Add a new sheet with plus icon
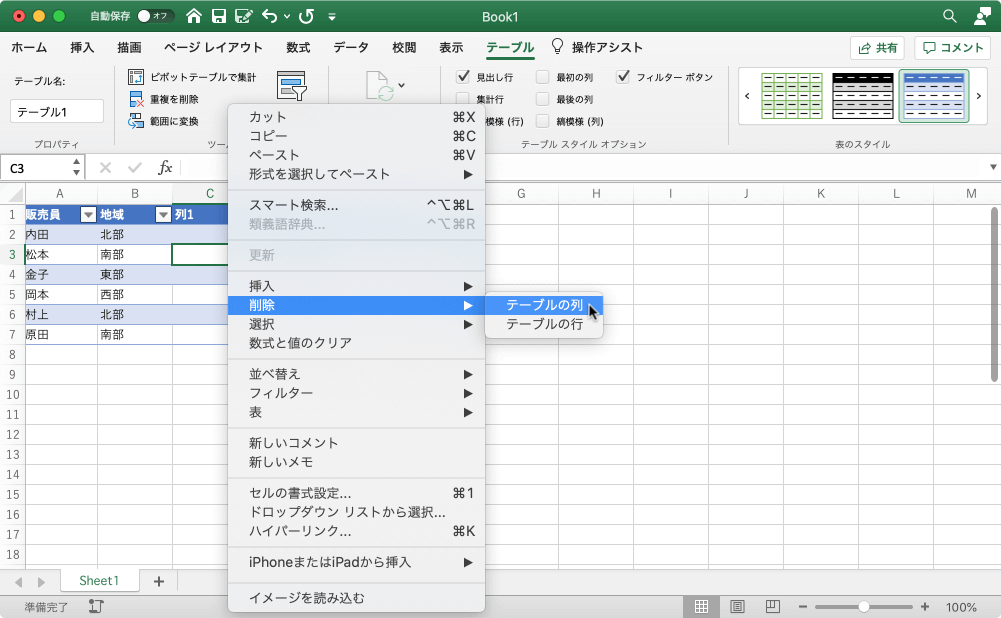 pos(159,581)
